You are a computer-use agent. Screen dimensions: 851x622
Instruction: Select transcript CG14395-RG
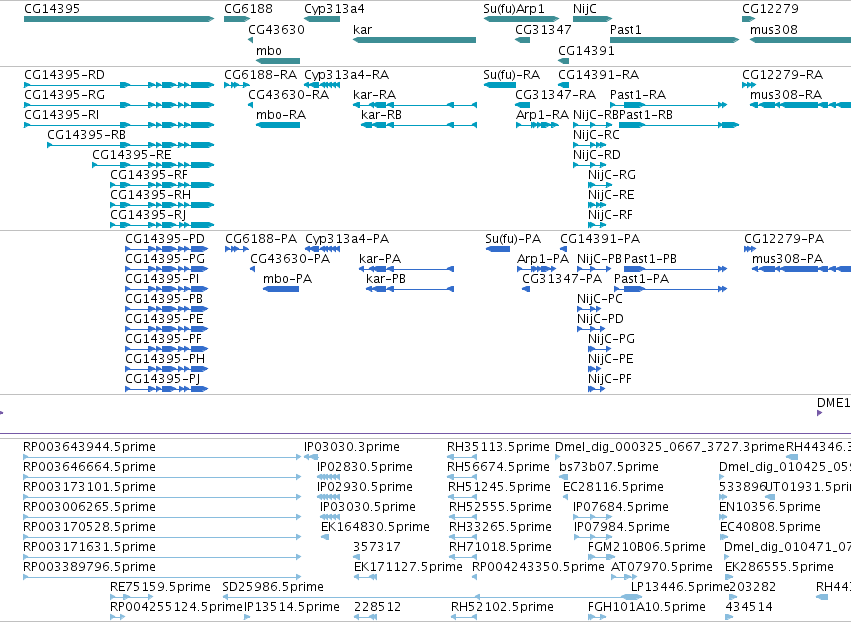click(x=65, y=94)
